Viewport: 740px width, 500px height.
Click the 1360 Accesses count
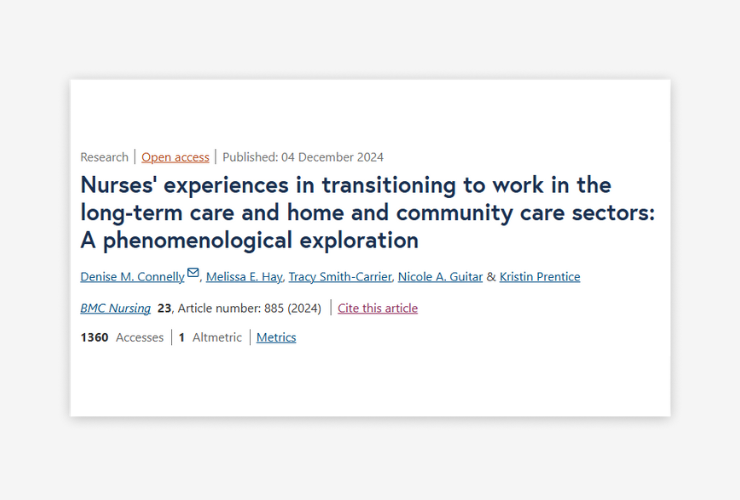pyautogui.click(x=122, y=338)
